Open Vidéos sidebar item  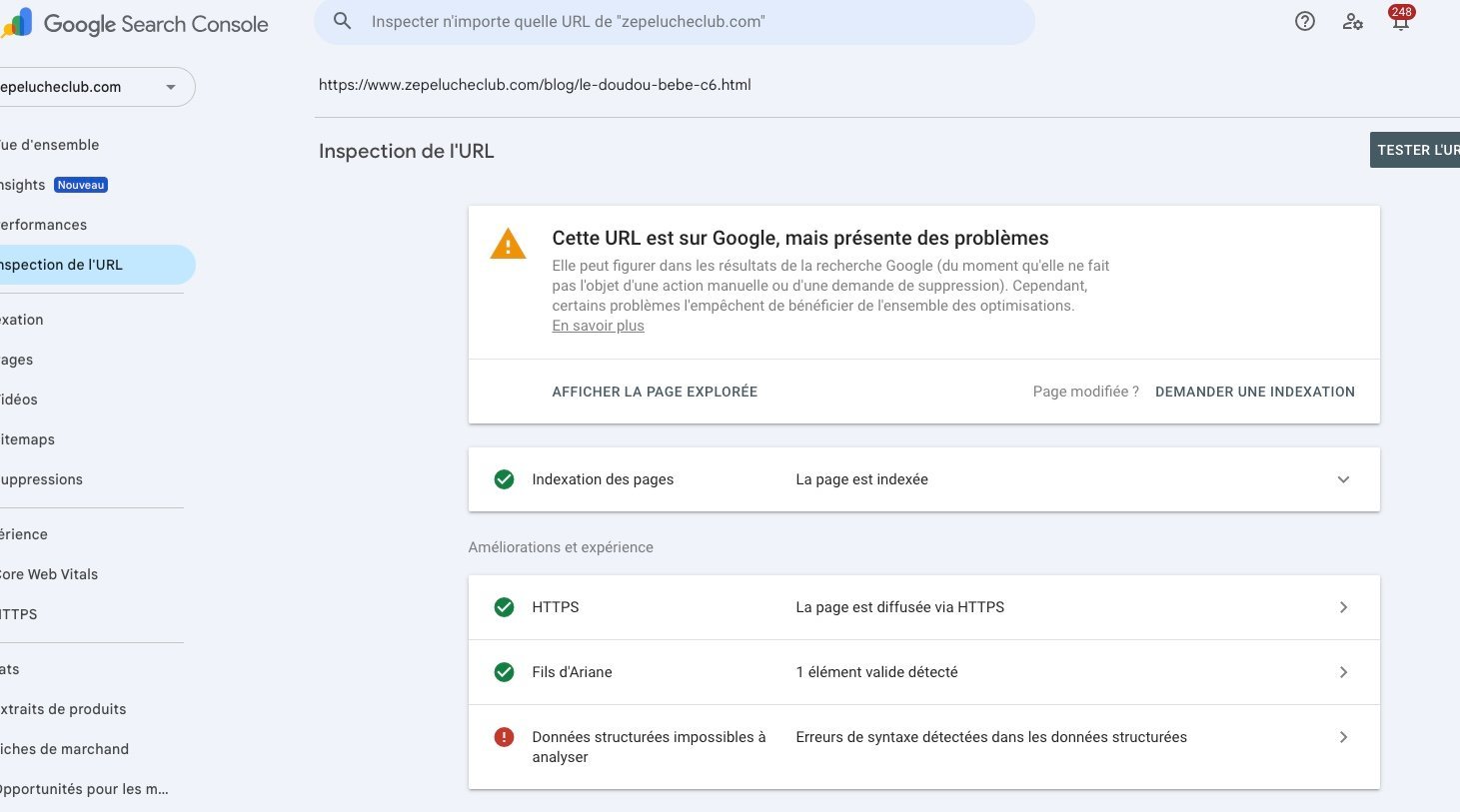pyautogui.click(x=19, y=400)
